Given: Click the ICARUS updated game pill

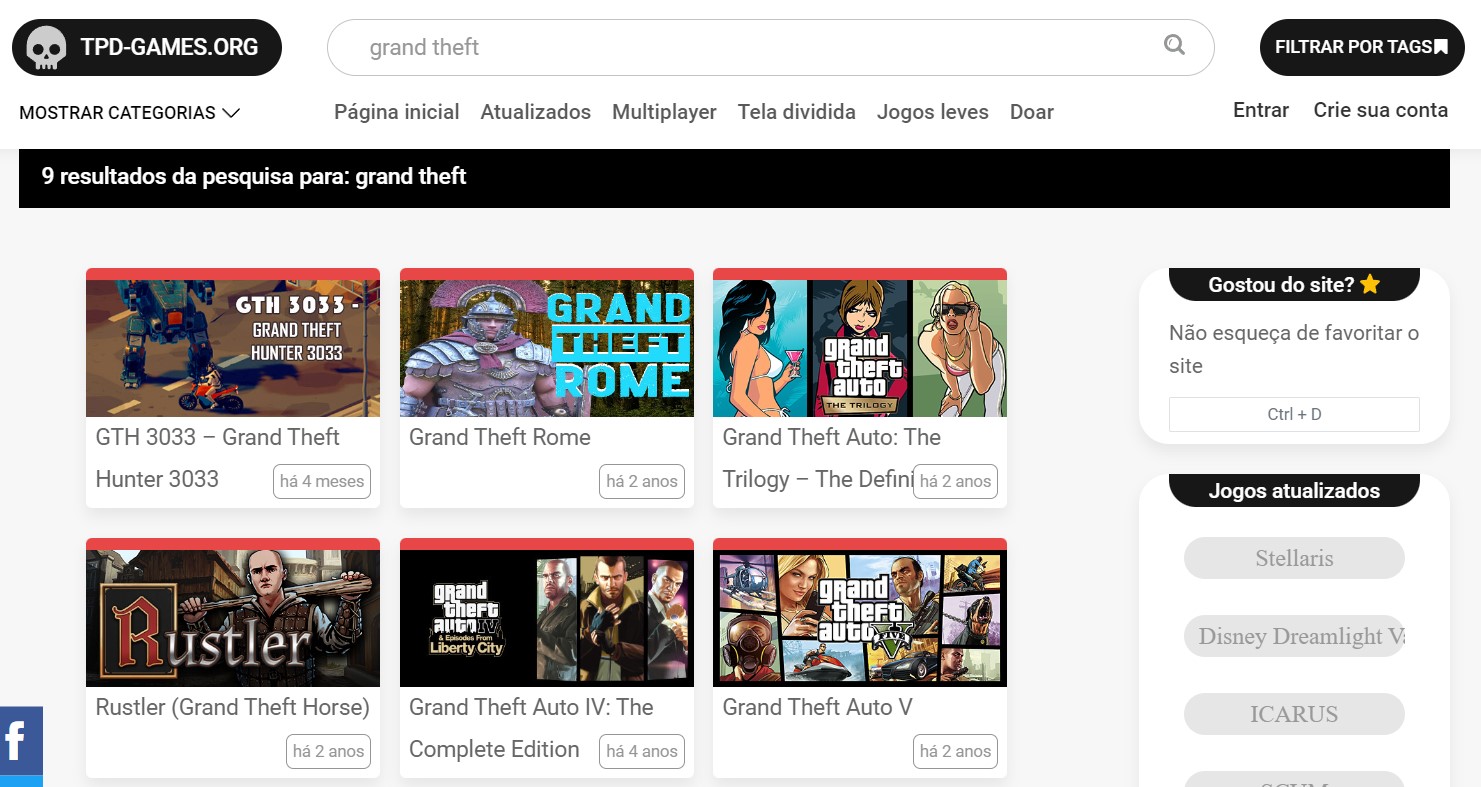Looking at the screenshot, I should (1294, 714).
